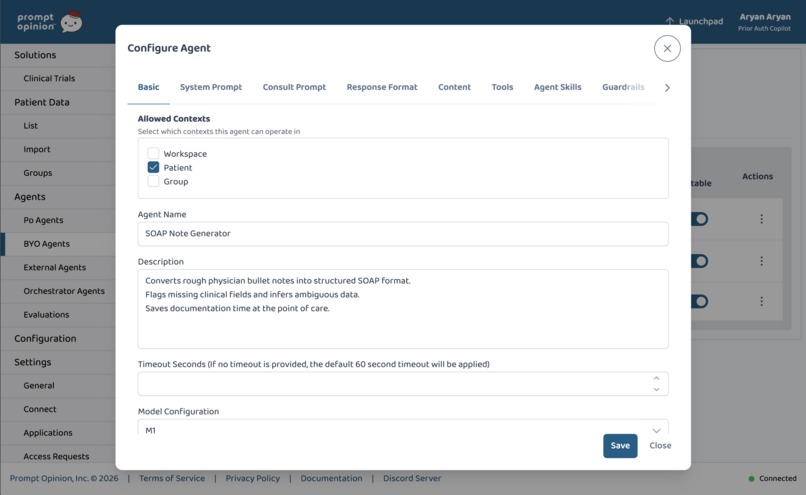Click the Close text button
Image resolution: width=806 pixels, height=495 pixels.
click(x=660, y=446)
